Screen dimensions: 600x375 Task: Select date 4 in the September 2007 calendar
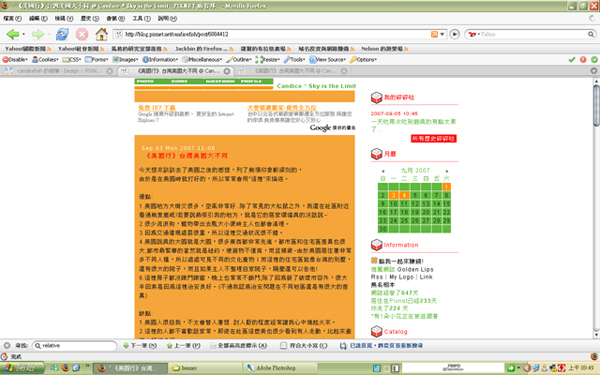click(404, 195)
